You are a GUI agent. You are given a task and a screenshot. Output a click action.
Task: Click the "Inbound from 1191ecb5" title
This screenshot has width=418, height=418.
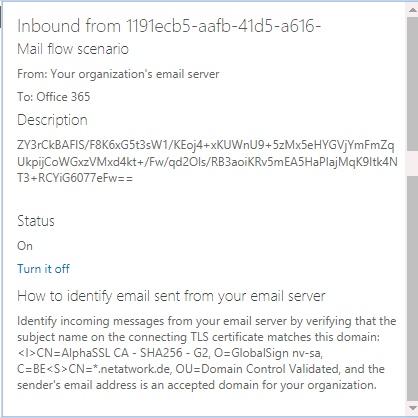[169, 26]
